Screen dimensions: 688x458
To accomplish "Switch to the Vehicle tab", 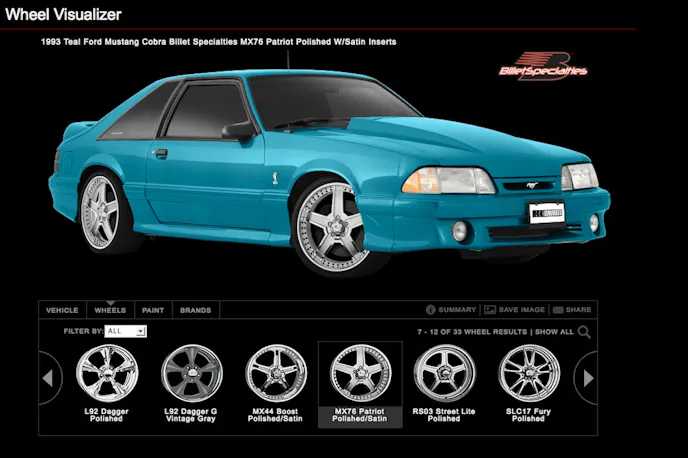I will point(62,310).
